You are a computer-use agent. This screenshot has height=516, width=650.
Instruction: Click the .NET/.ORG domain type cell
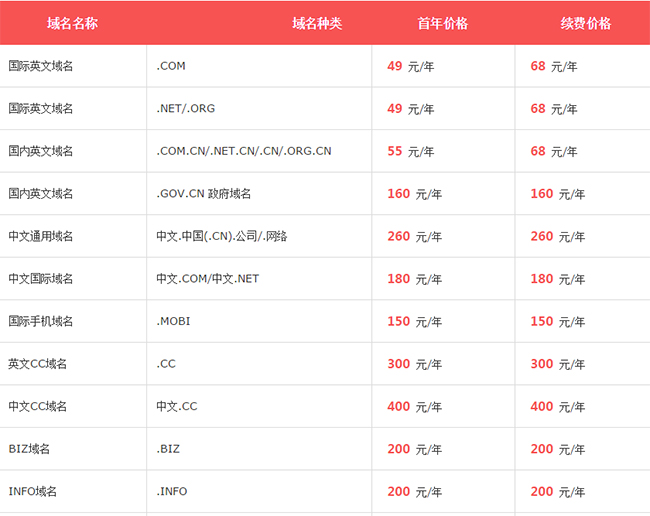[186, 108]
